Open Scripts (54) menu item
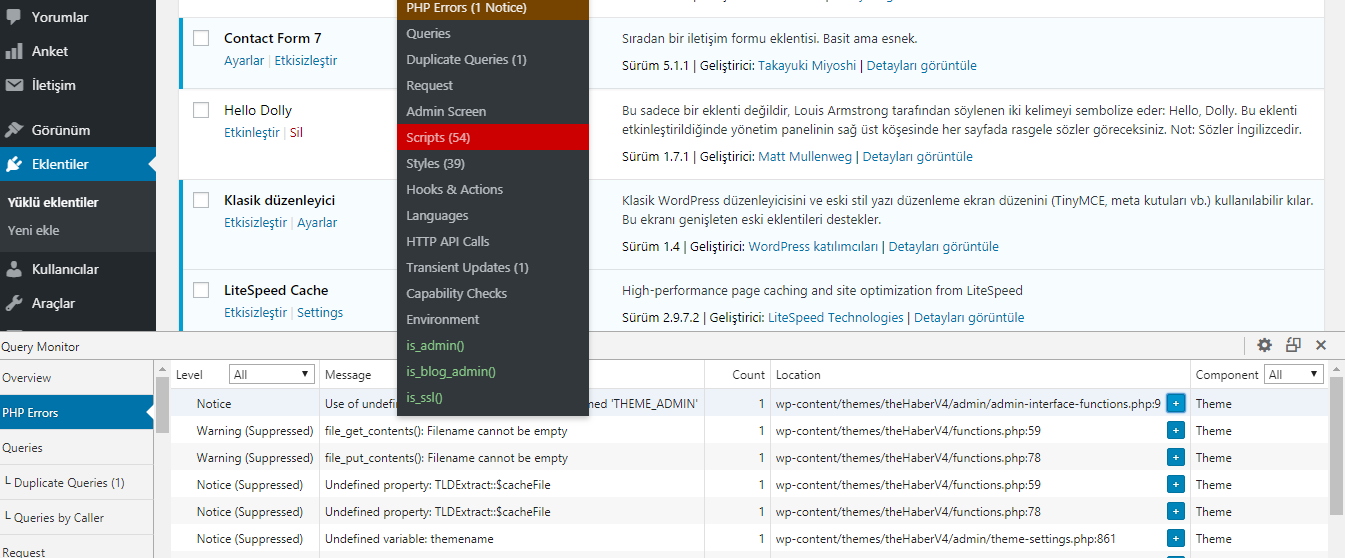The height and width of the screenshot is (558, 1345). click(493, 137)
